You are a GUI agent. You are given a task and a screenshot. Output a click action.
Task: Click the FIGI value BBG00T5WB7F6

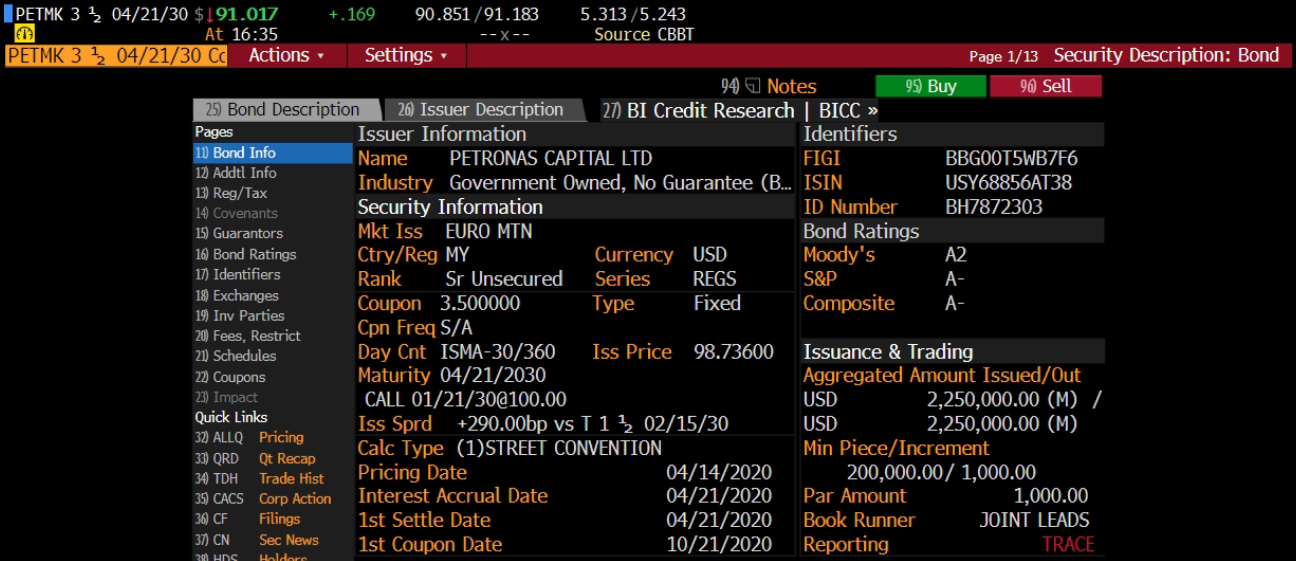coord(1011,158)
